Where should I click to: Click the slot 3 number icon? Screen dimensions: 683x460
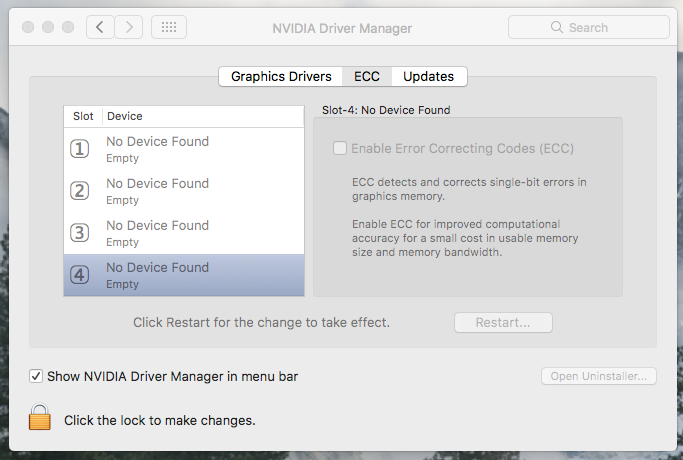click(80, 233)
